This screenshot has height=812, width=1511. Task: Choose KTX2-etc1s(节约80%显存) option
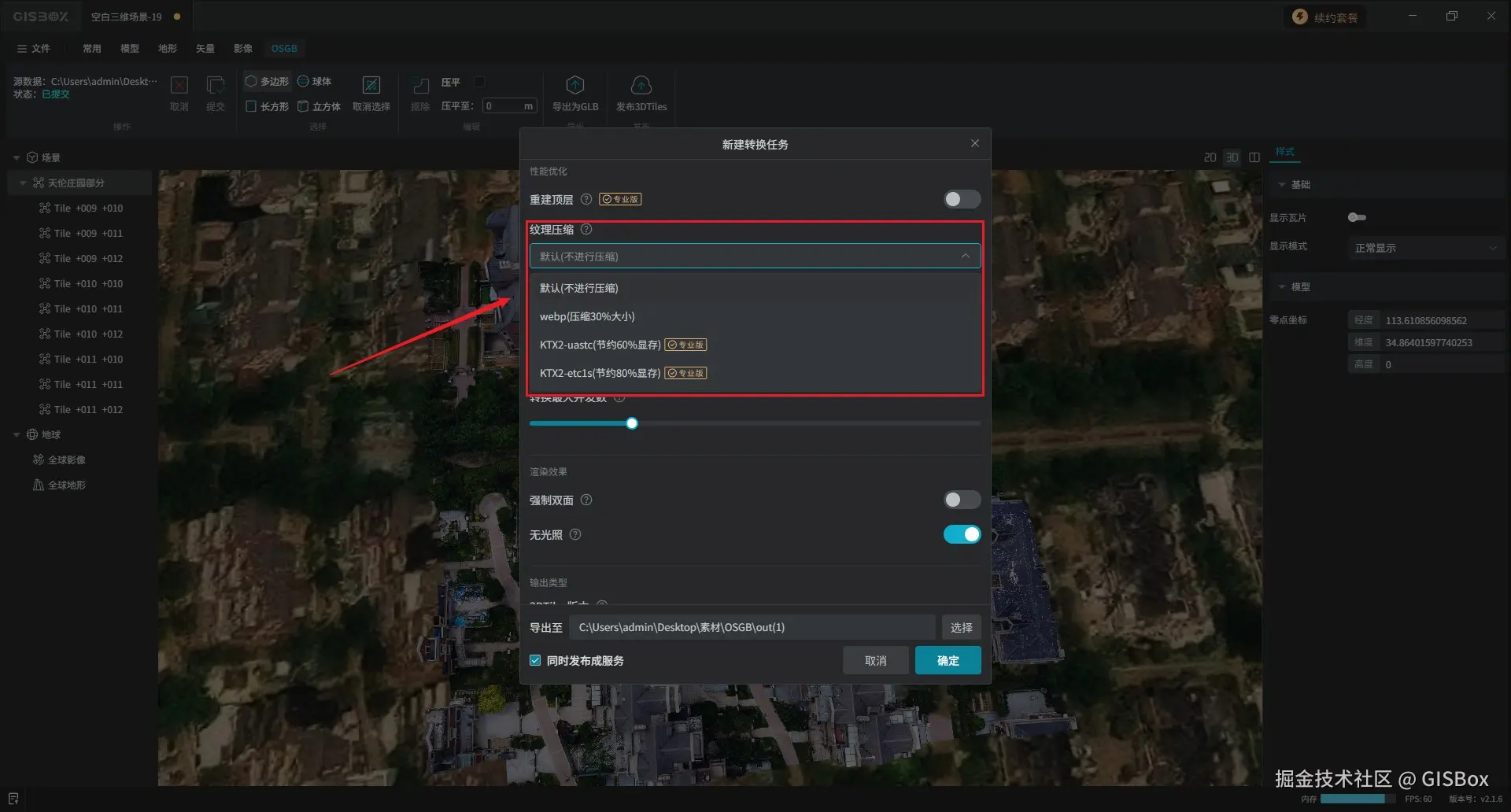(x=755, y=373)
